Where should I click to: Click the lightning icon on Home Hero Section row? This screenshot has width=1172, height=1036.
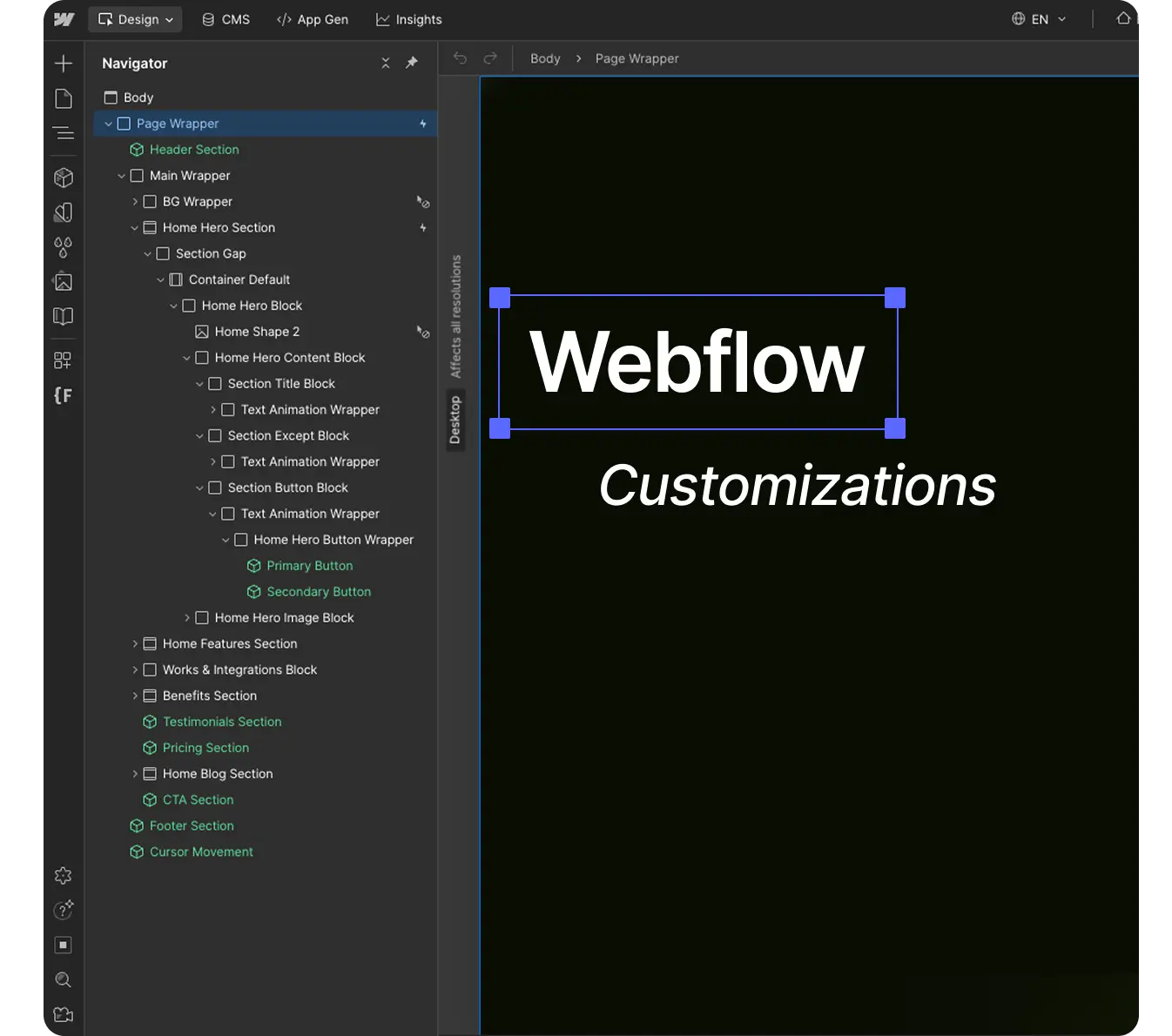423,228
